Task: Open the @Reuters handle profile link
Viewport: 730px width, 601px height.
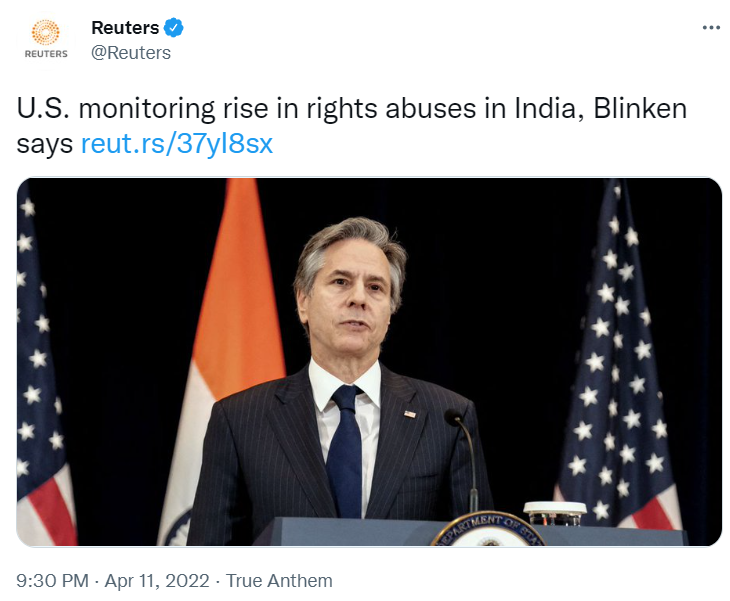Action: click(x=131, y=53)
